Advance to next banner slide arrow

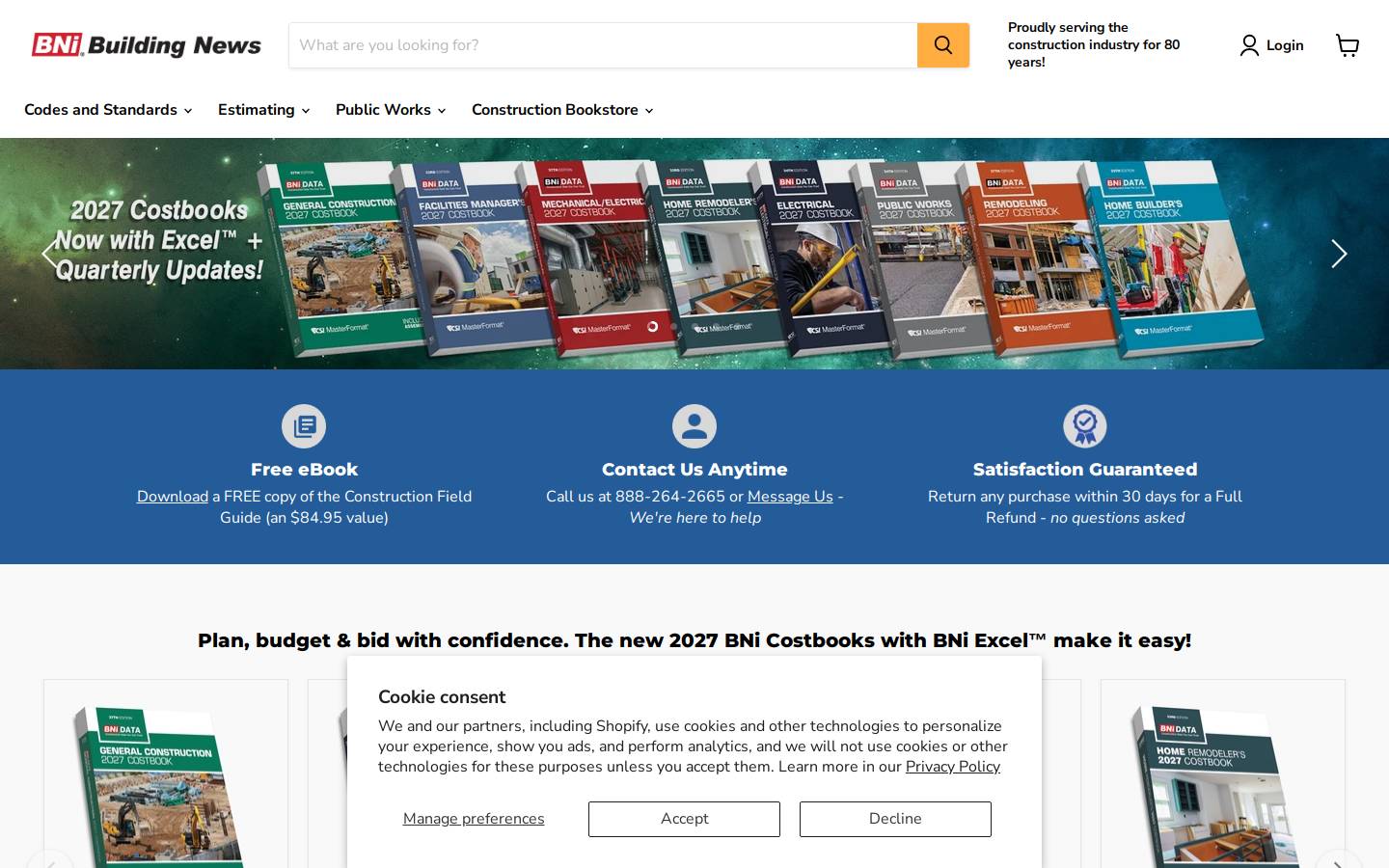pyautogui.click(x=1339, y=254)
